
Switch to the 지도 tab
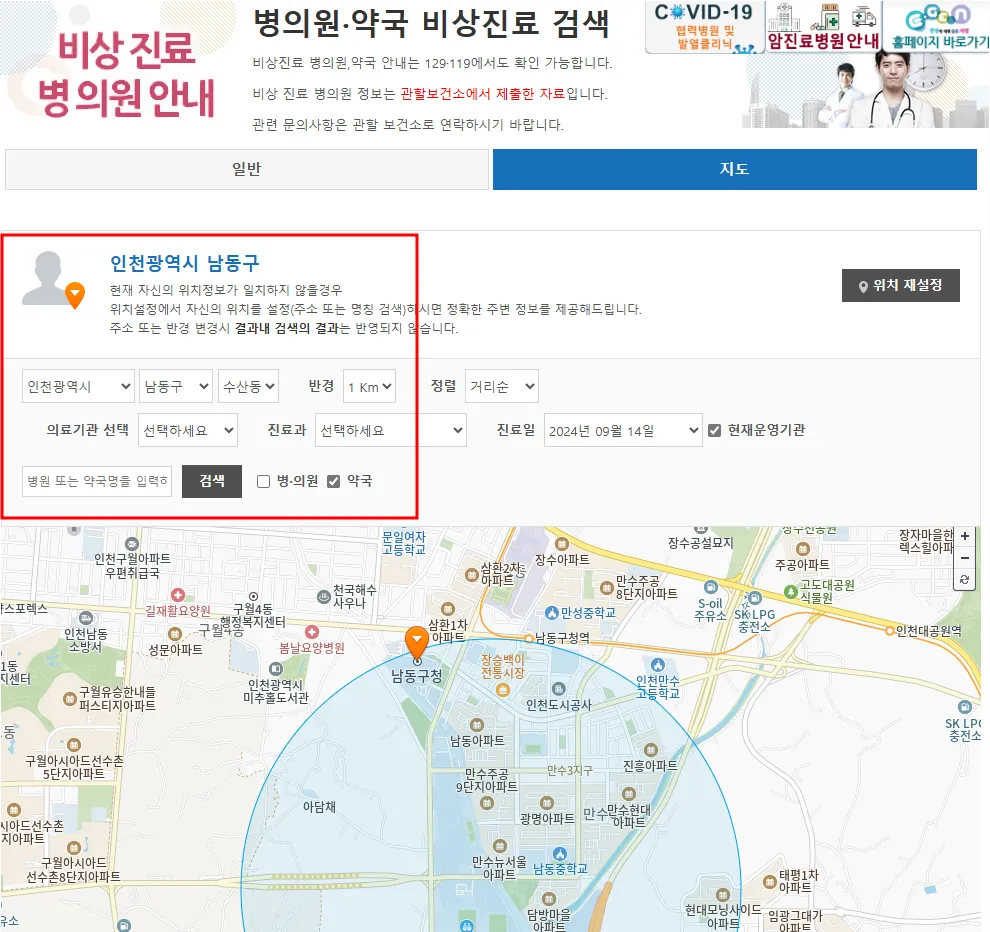[x=734, y=169]
